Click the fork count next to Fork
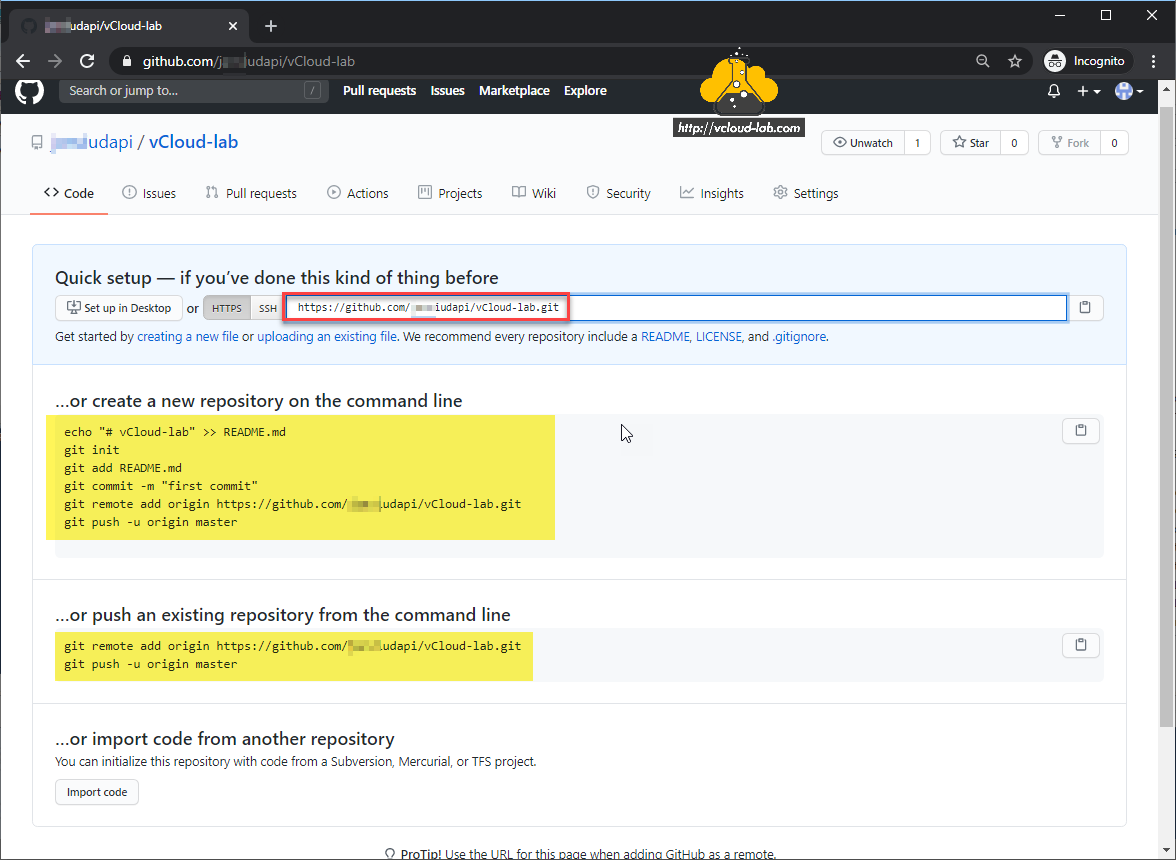 pyautogui.click(x=1114, y=142)
